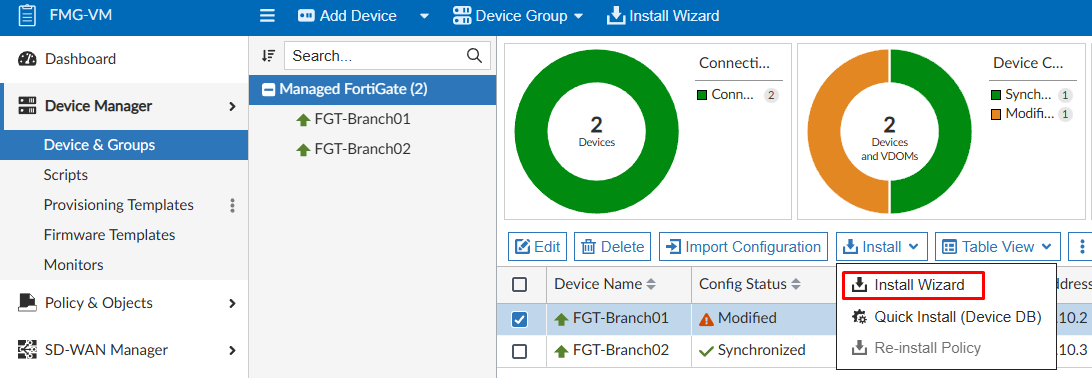Viewport: 1092px width, 378px height.
Task: Click the FMG-VM clipboard logo icon
Action: coord(27,15)
